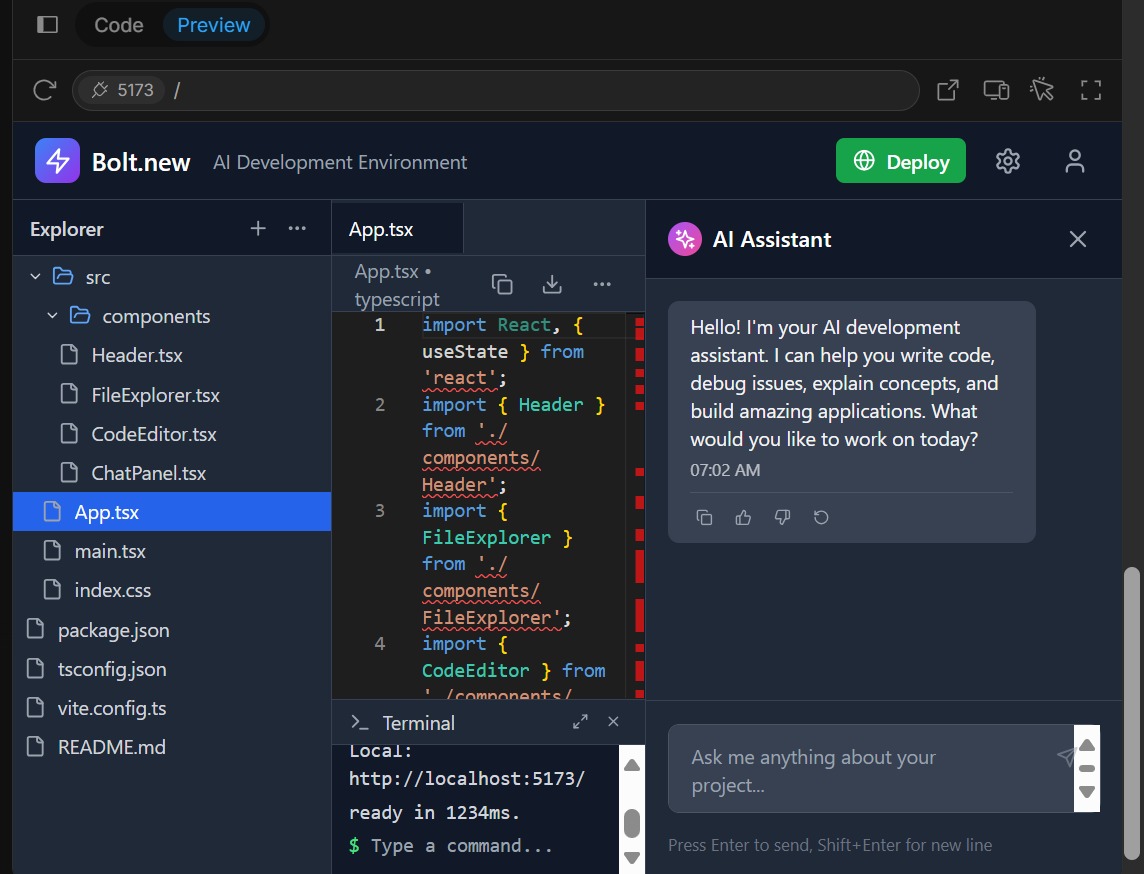Download the App.tsx file
Image resolution: width=1144 pixels, height=874 pixels.
point(552,284)
